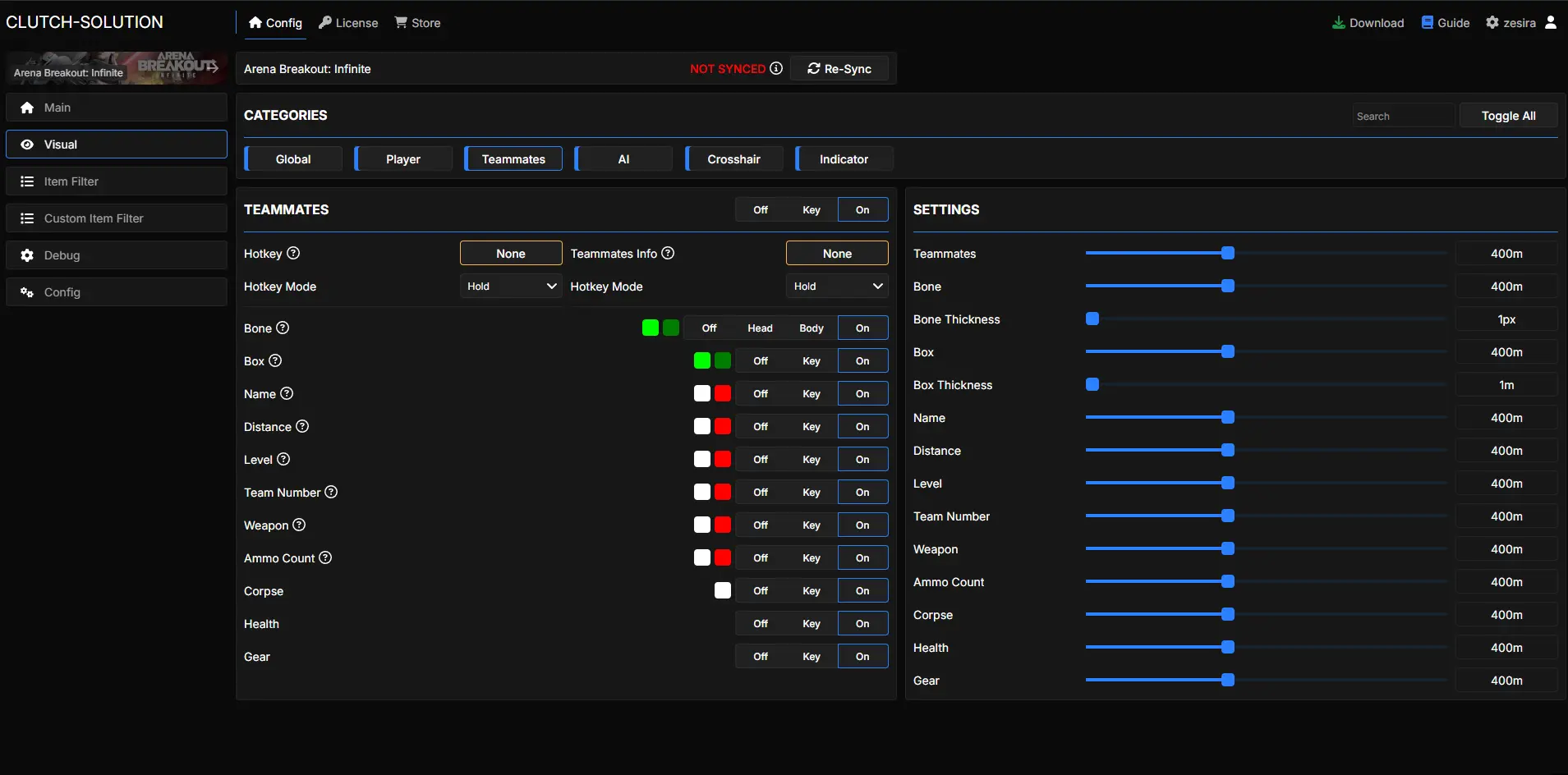Click the help icon next to Distance
Screen dimensions: 1568x775
[302, 426]
